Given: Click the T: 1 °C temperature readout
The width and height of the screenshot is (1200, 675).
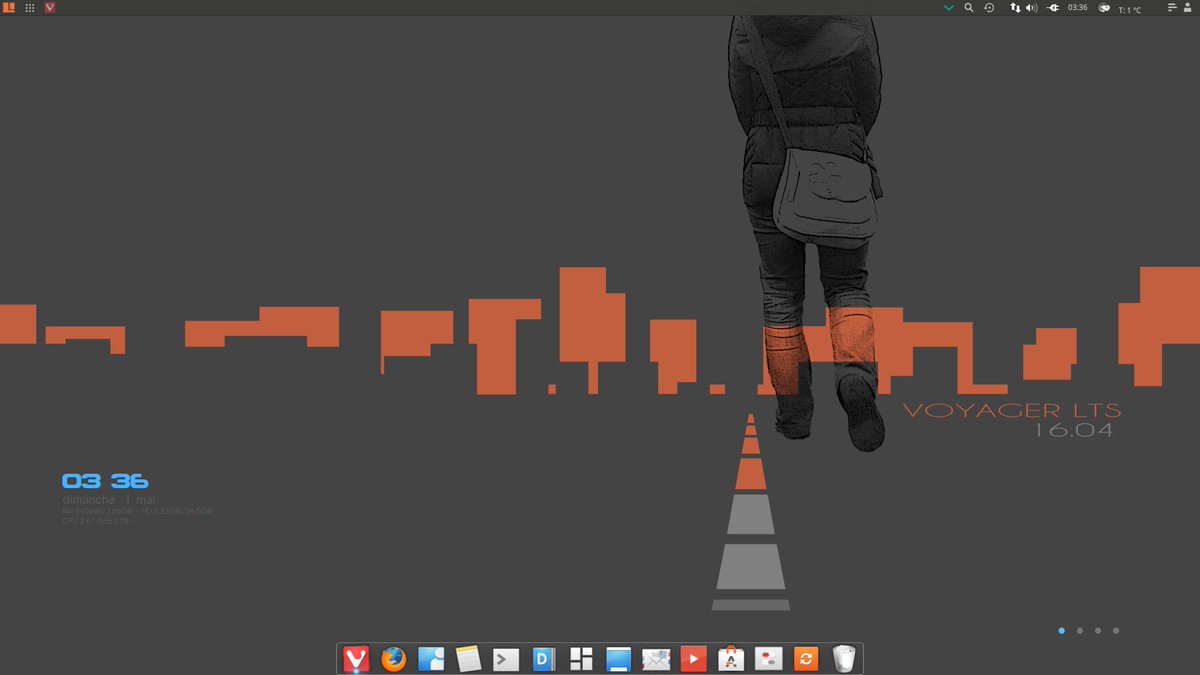Looking at the screenshot, I should click(x=1129, y=9).
